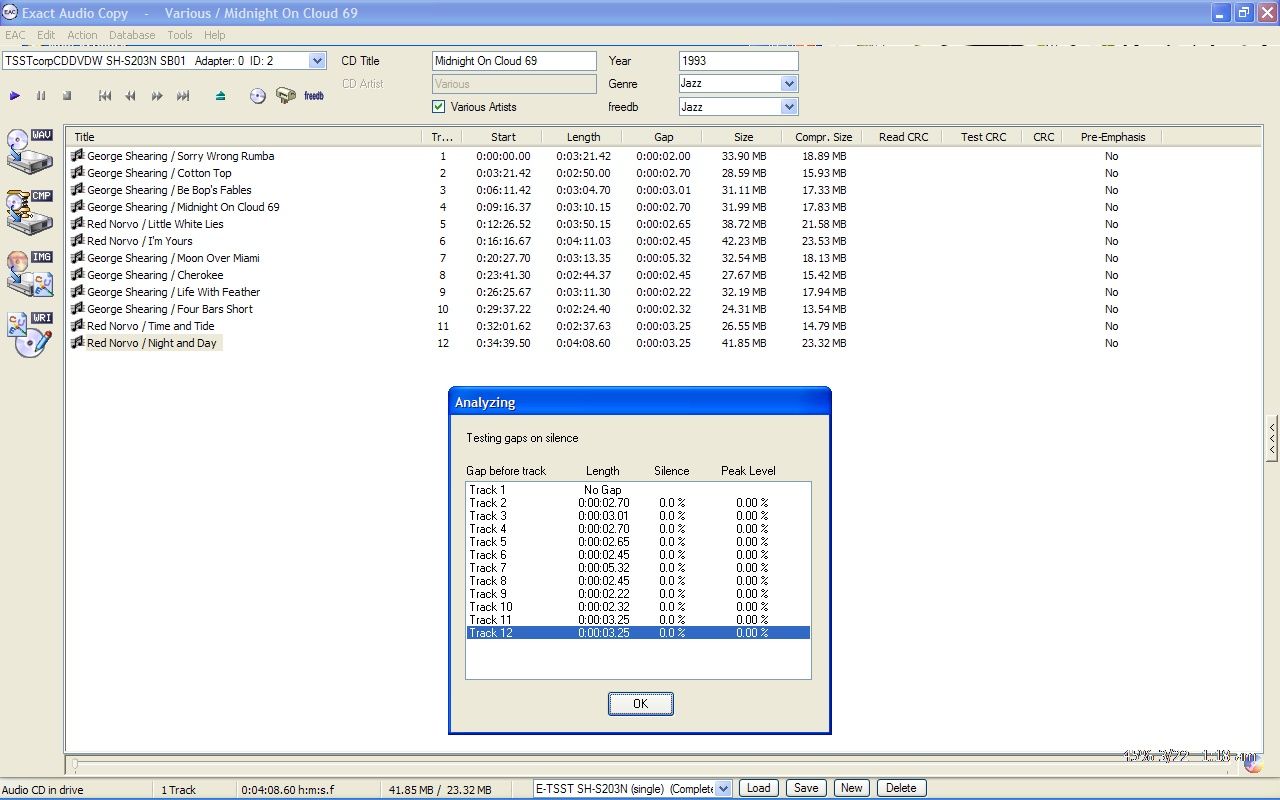Open the EAC menu
The image size is (1280, 800).
point(15,35)
